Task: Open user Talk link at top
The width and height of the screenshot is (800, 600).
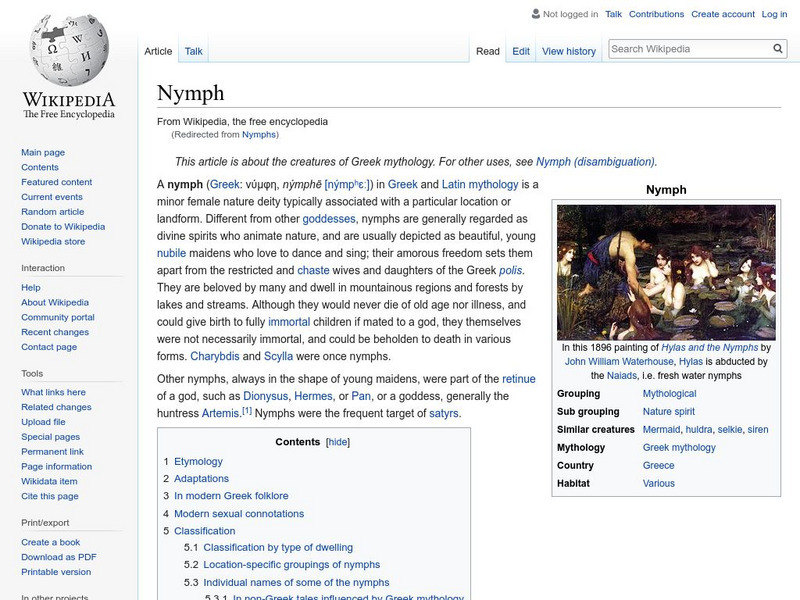Action: pos(613,14)
